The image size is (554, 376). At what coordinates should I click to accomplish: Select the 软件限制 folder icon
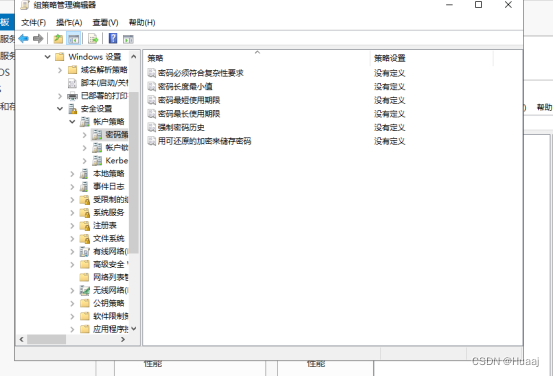point(84,316)
